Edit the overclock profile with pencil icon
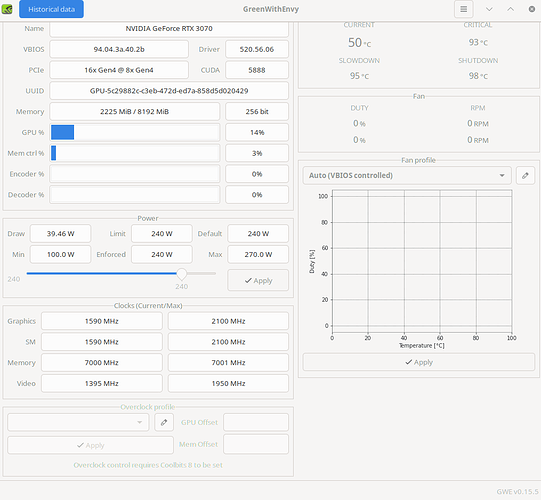The height and width of the screenshot is (500, 541). click(164, 422)
